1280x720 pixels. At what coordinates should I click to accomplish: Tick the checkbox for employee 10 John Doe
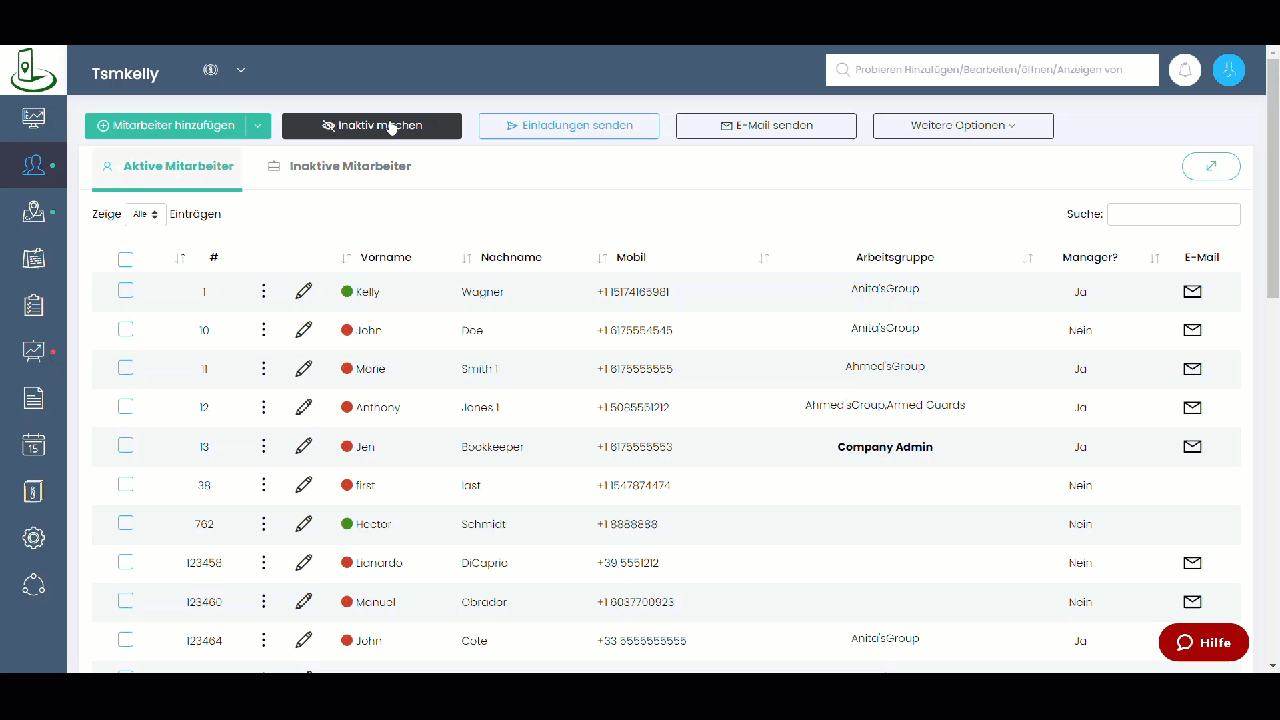(125, 328)
